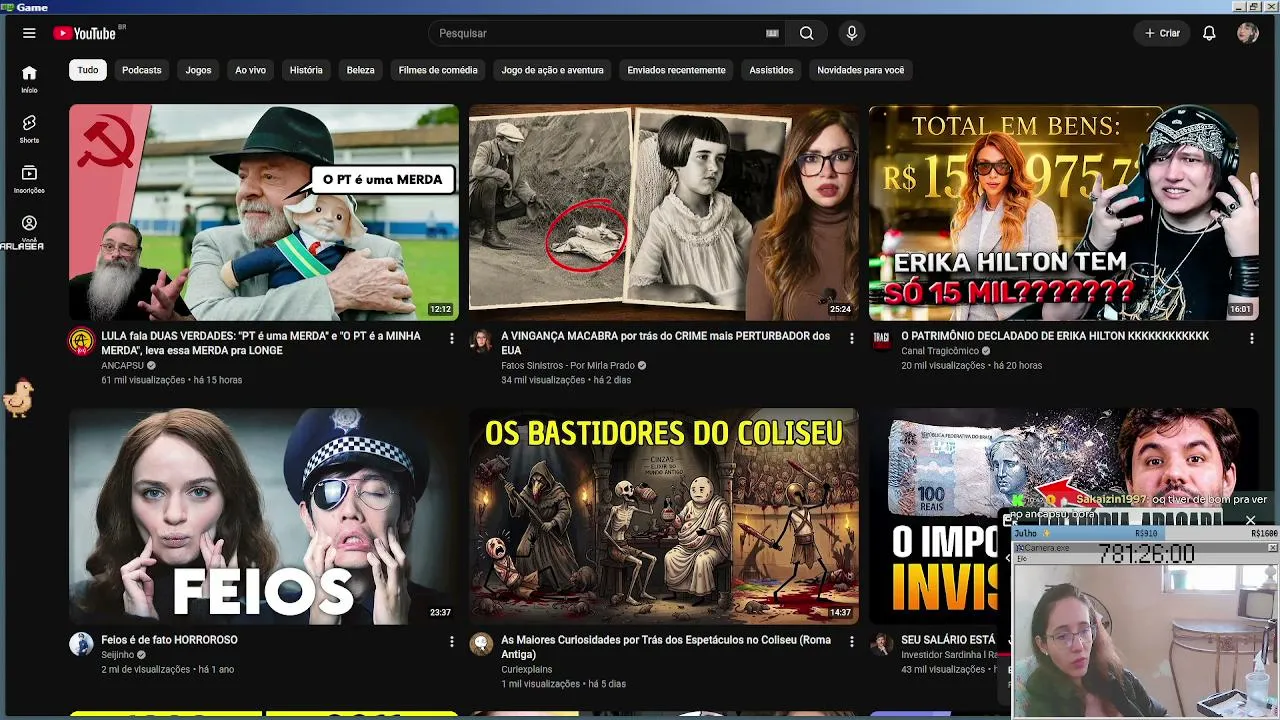The height and width of the screenshot is (720, 1280).
Task: Click the magnifier search button
Action: point(806,33)
